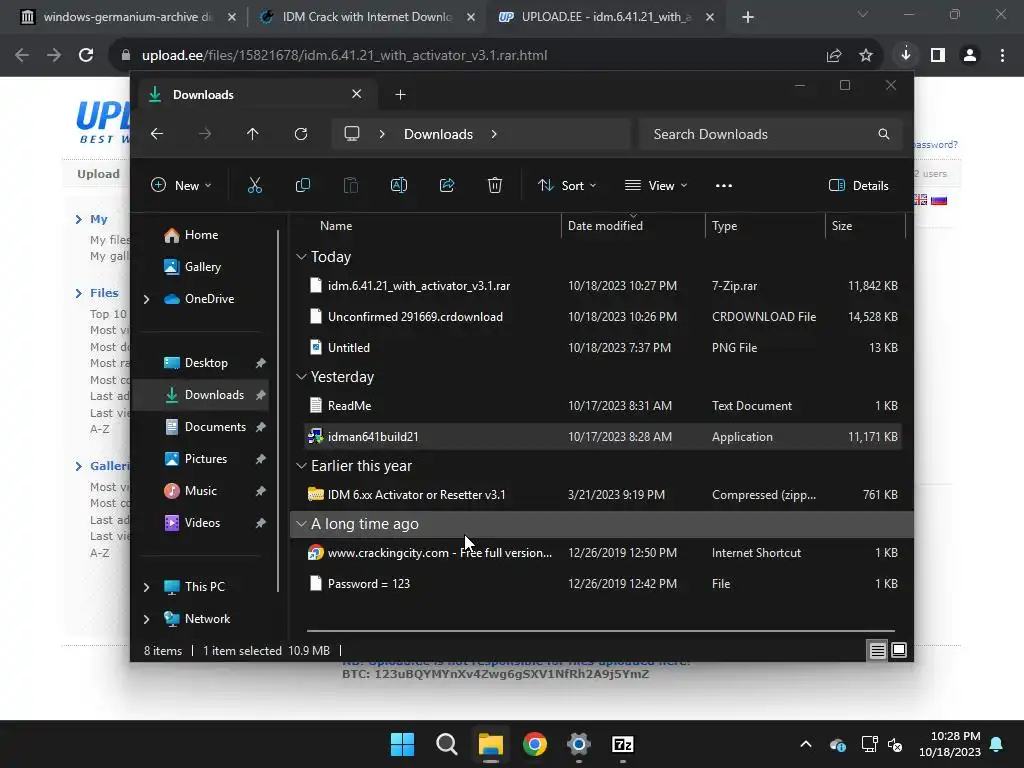Click the Delete trash icon in Explorer
1024x768 pixels.
[494, 185]
